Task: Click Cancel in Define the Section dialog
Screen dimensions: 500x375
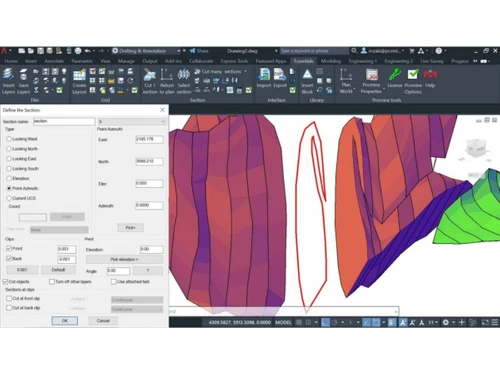Action: (x=103, y=321)
